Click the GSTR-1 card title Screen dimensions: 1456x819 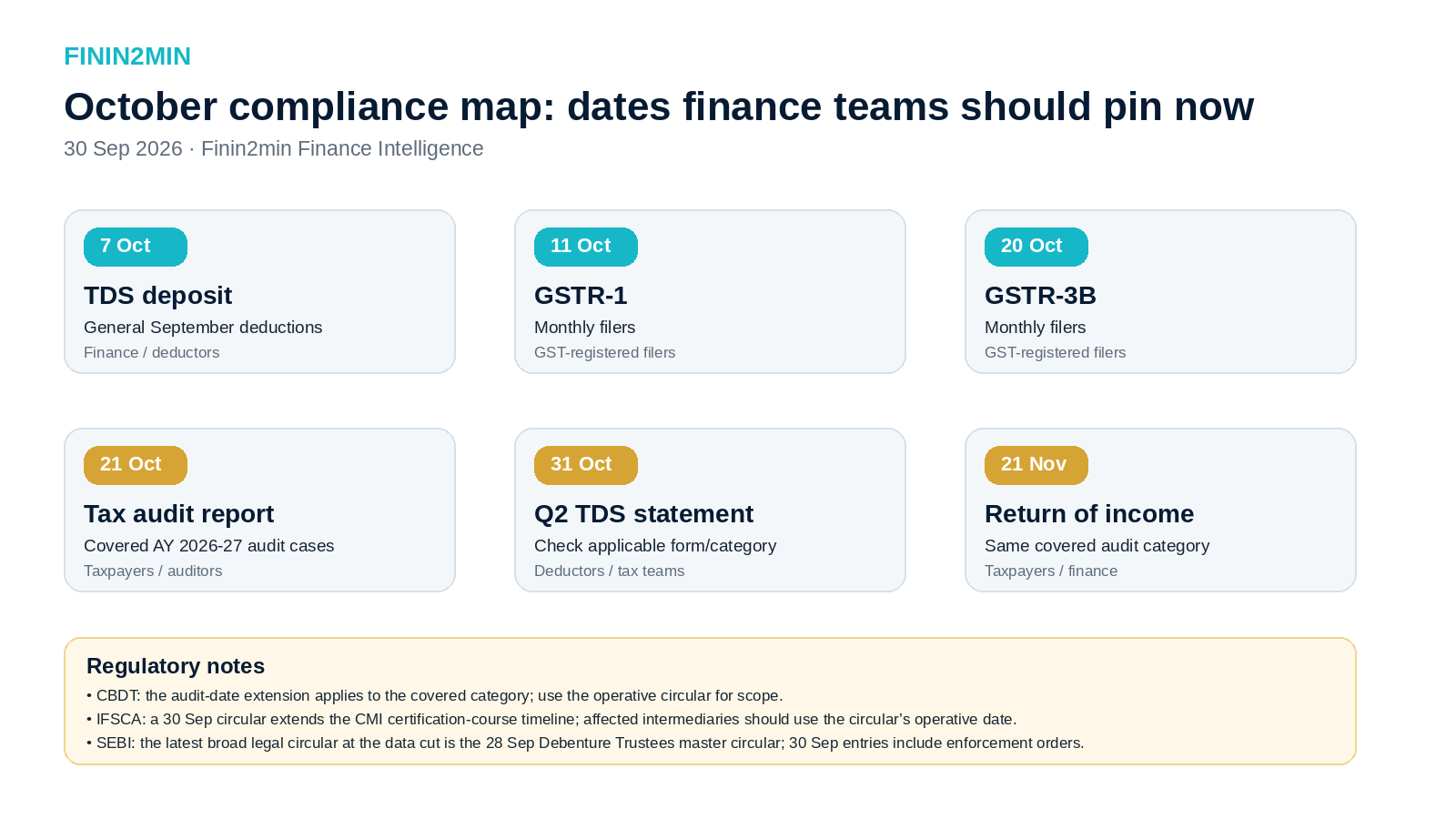pyautogui.click(x=581, y=296)
